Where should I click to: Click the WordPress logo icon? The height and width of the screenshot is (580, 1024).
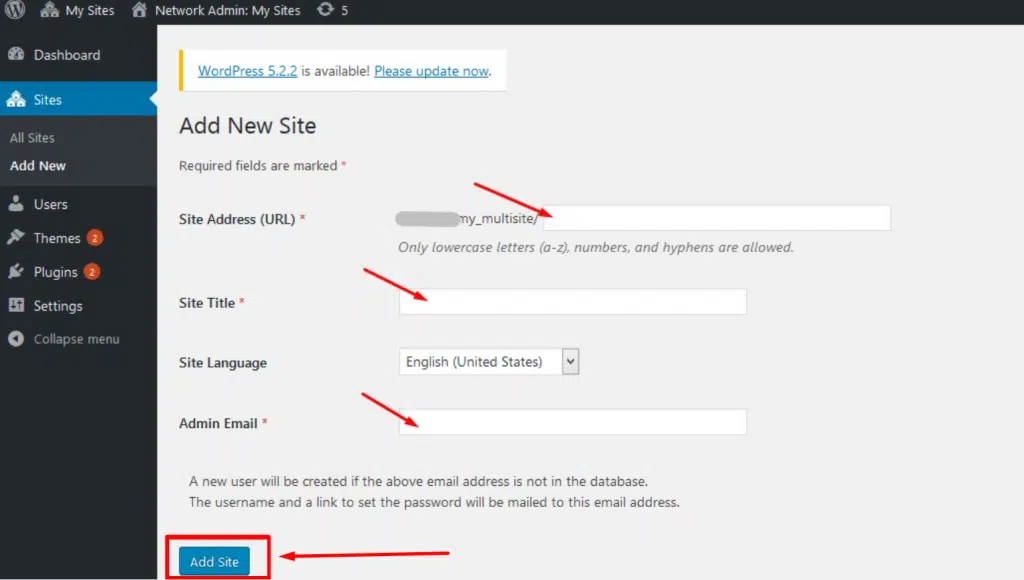(14, 9)
